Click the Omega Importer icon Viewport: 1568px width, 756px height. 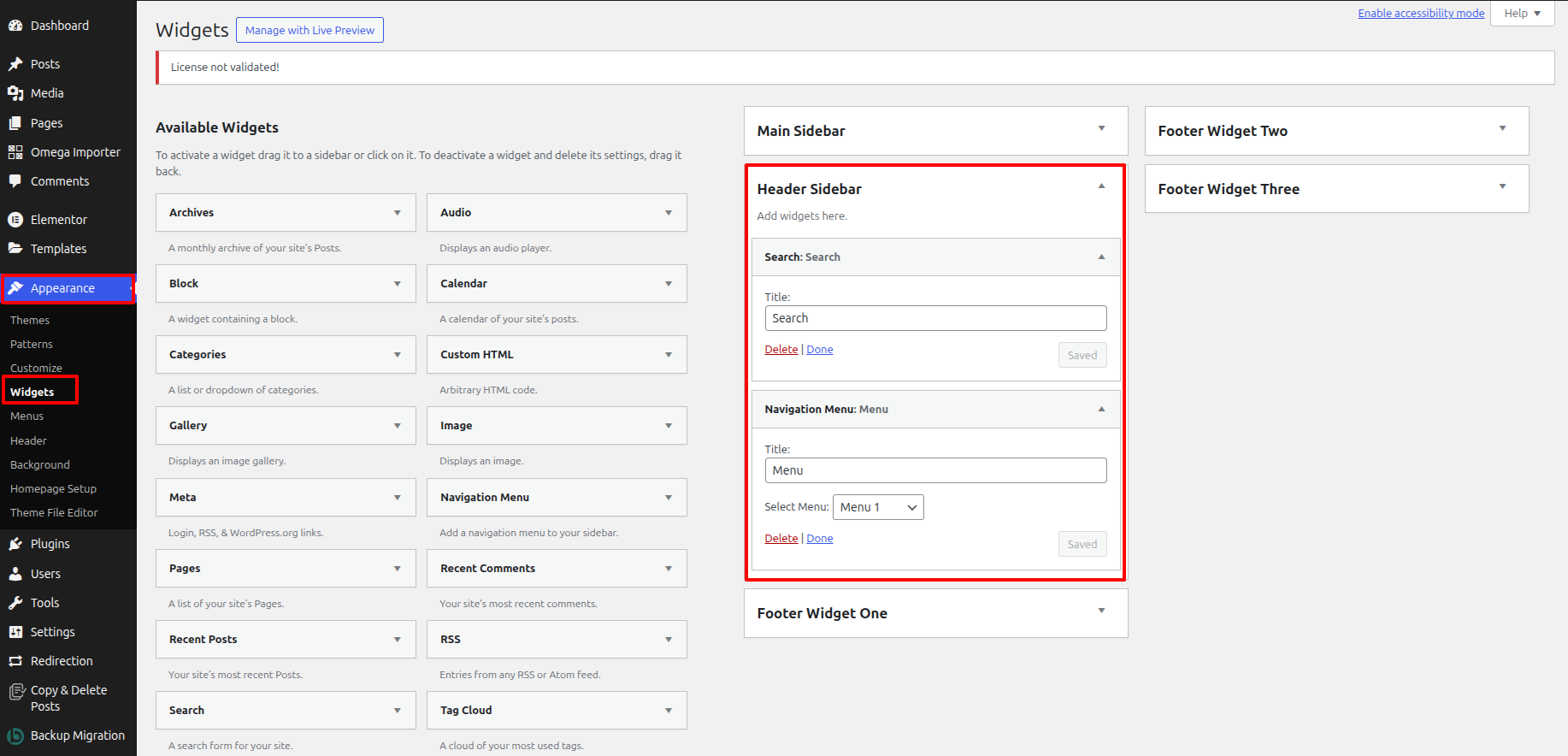point(15,152)
